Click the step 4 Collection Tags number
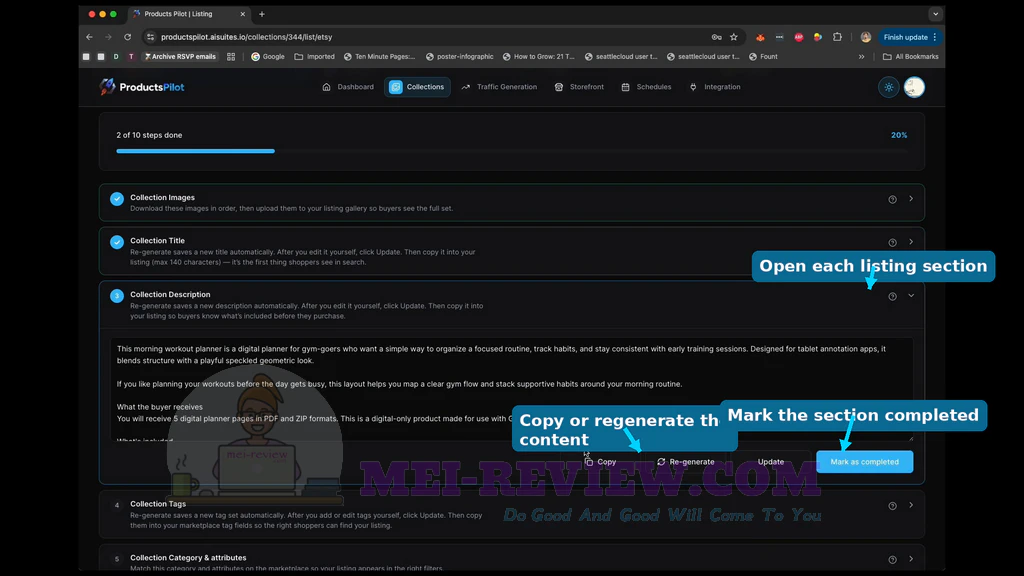Viewport: 1024px width, 576px height. (x=117, y=505)
